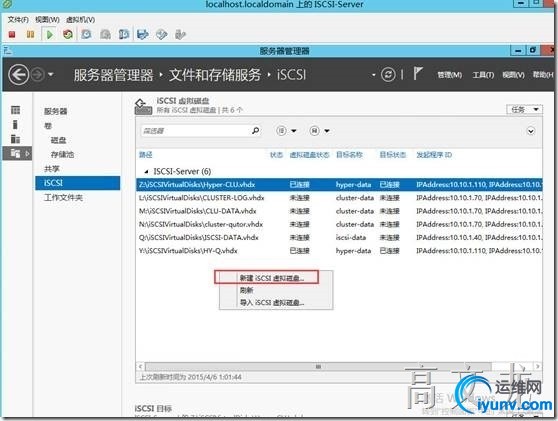Image resolution: width=558 pixels, height=421 pixels.
Task: Open the 视图(W) menu
Action: [47, 20]
